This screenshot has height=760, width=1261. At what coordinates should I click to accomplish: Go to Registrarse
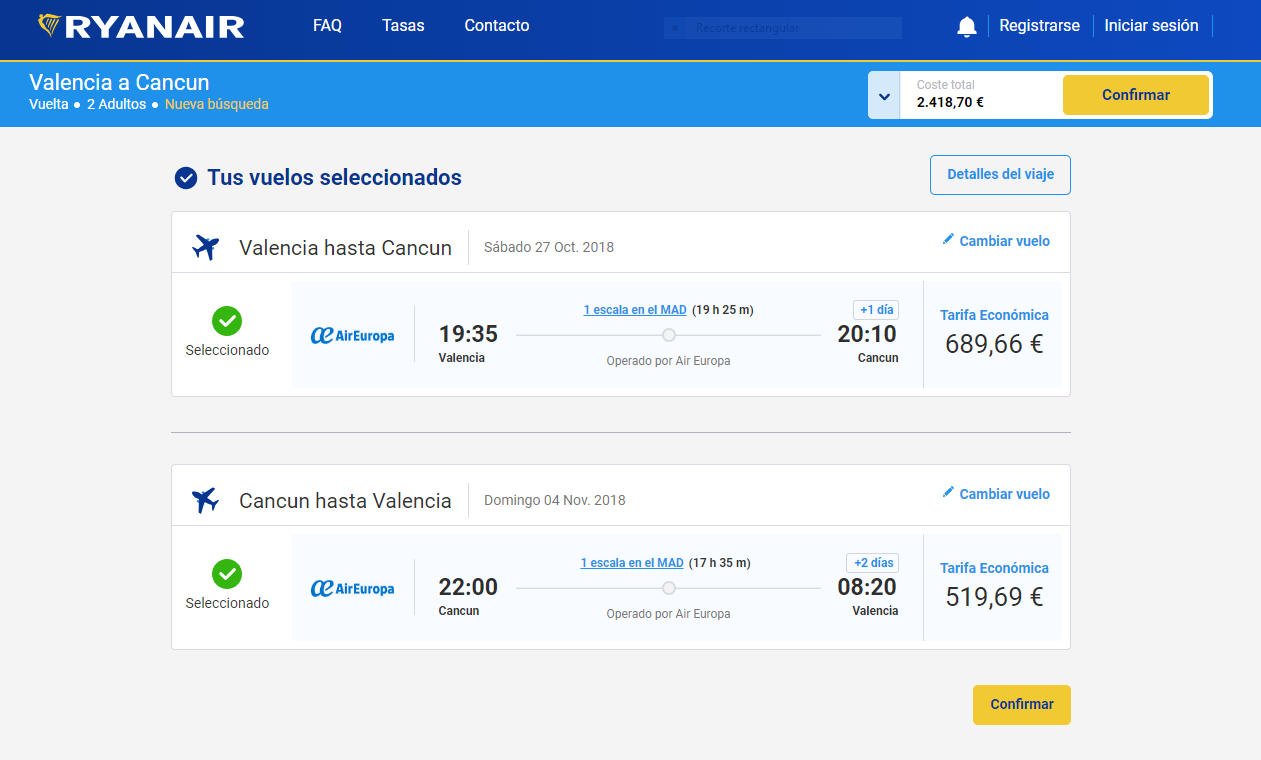1040,26
